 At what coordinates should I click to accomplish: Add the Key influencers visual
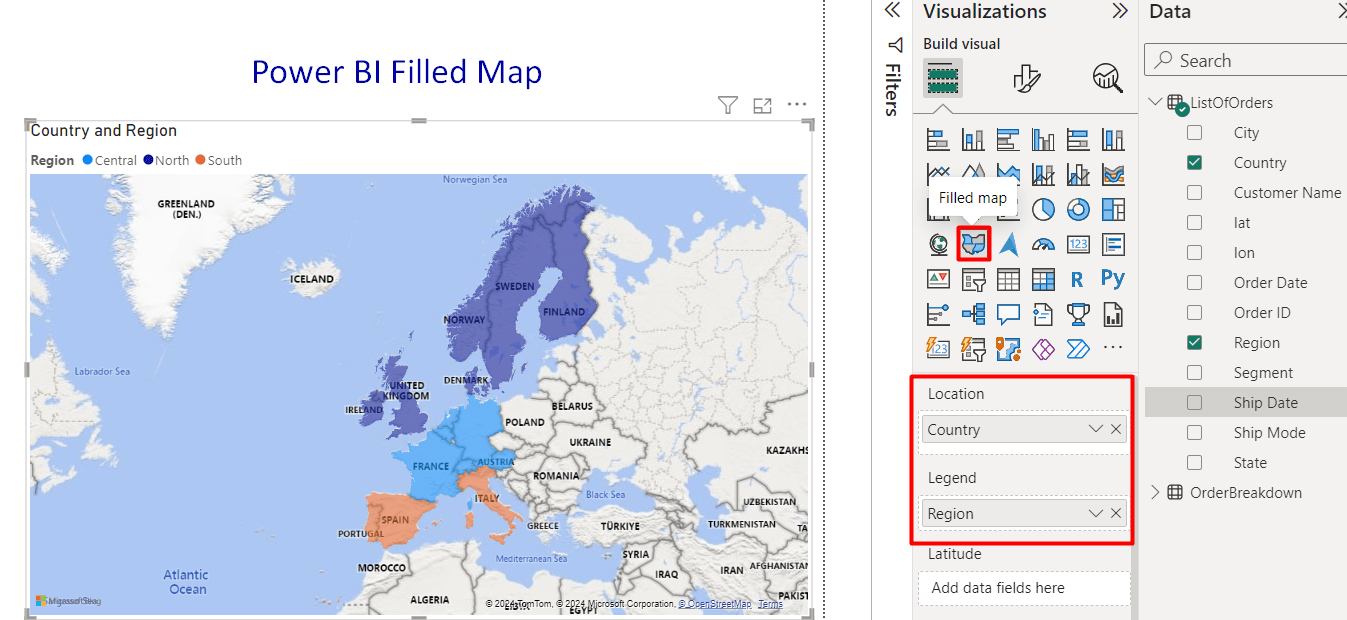pos(938,314)
